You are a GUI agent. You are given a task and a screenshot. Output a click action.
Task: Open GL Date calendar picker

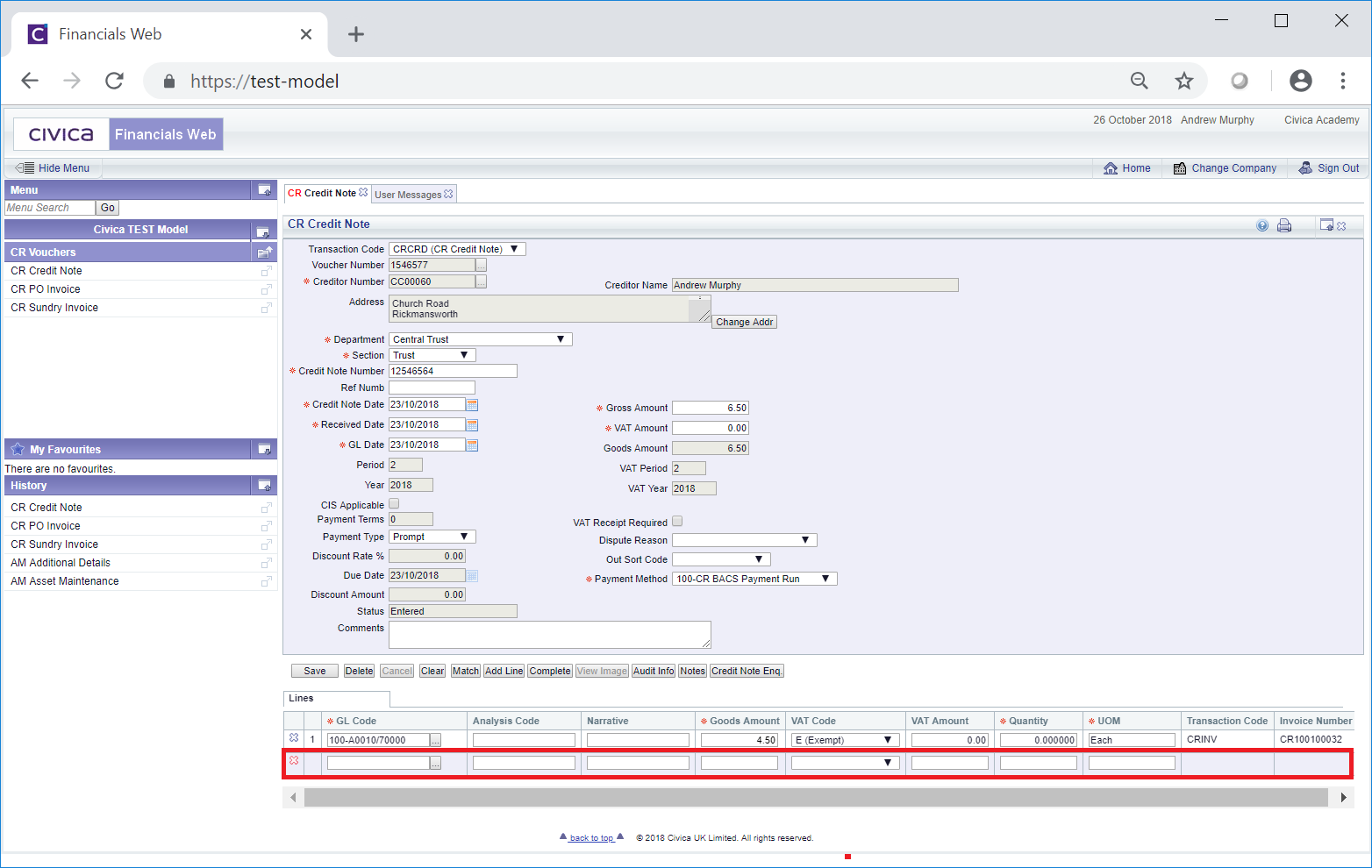point(472,445)
